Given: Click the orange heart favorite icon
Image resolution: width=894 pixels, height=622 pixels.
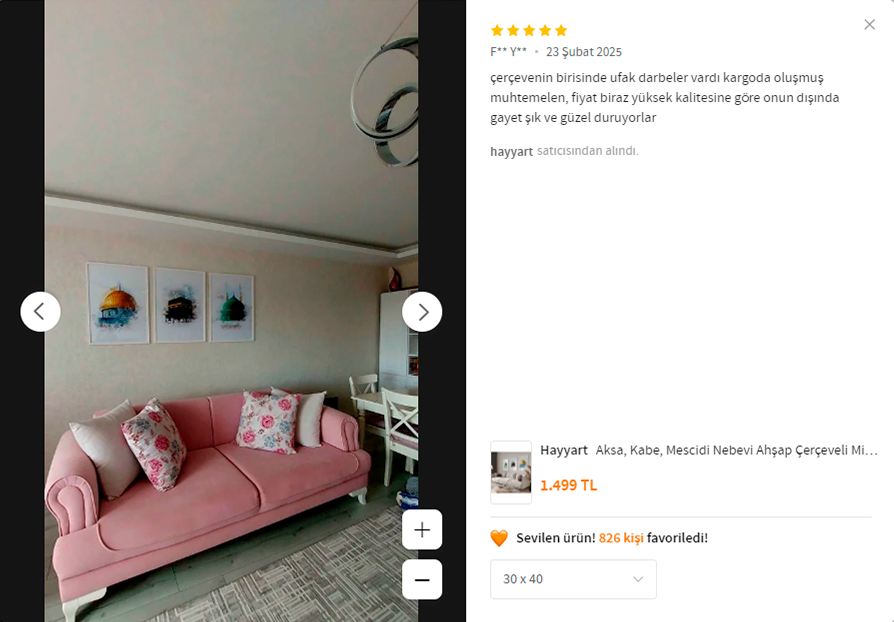Looking at the screenshot, I should tap(499, 538).
